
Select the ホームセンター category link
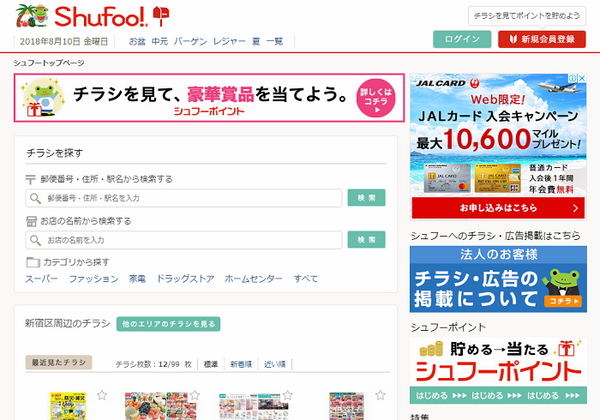253,279
